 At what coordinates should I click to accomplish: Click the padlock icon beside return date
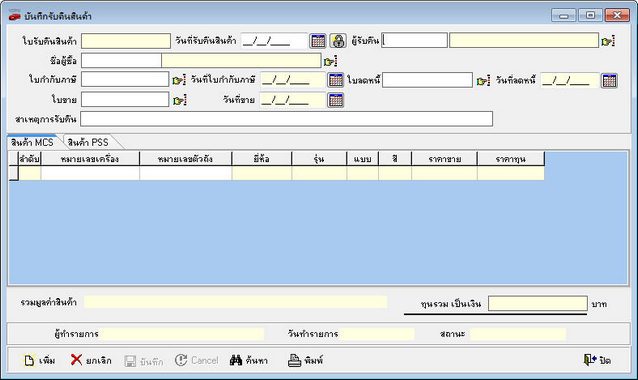click(x=338, y=41)
